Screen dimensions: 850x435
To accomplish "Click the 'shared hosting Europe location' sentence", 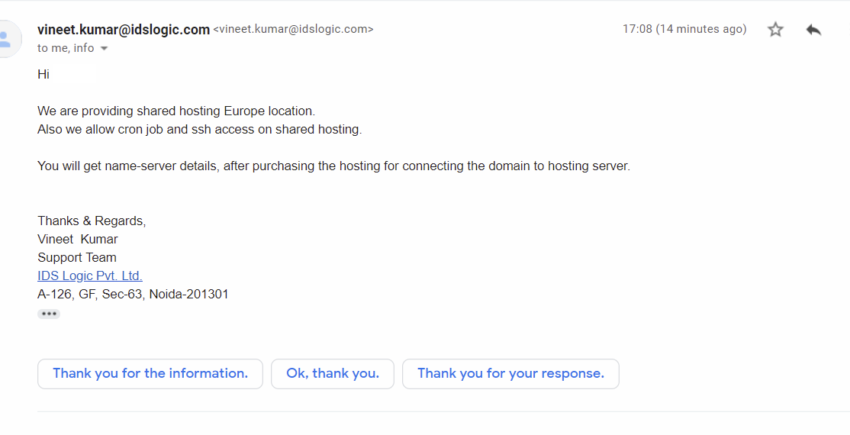I will click(x=176, y=111).
